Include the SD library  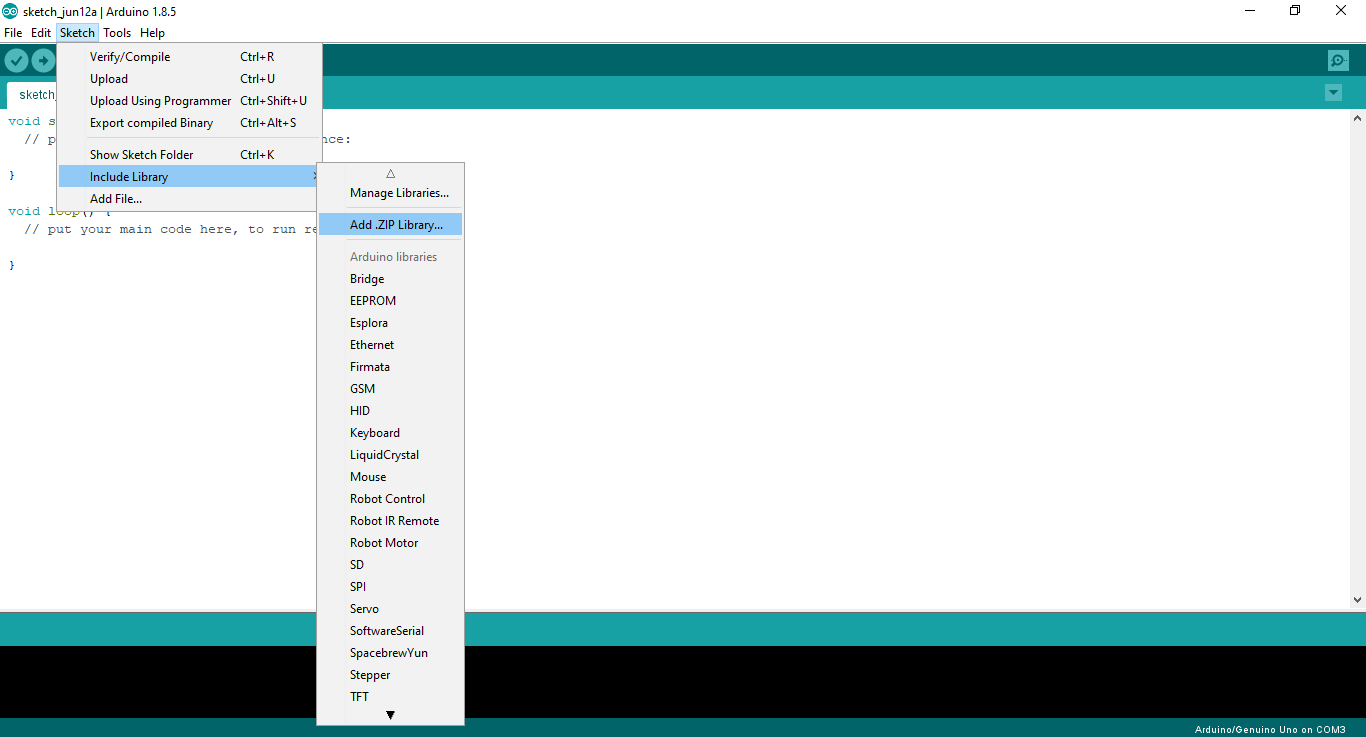[390, 565]
